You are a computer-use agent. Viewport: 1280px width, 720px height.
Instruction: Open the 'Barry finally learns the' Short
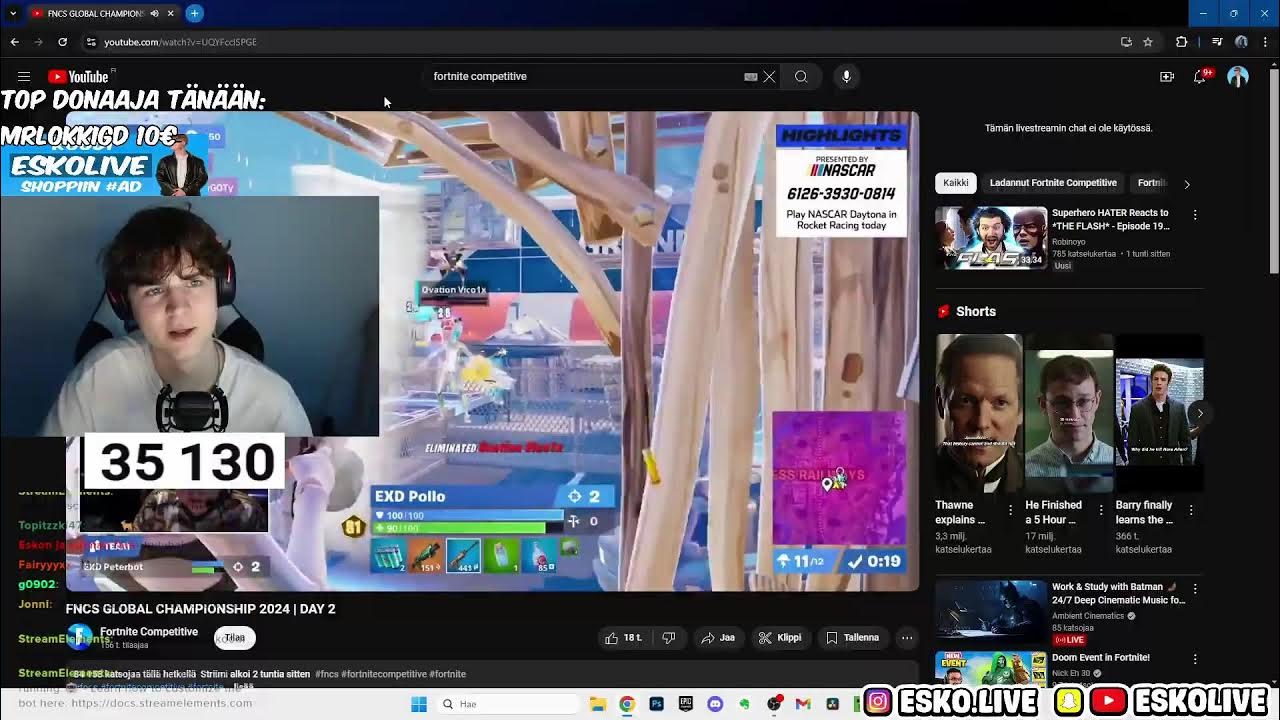[x=1159, y=413]
